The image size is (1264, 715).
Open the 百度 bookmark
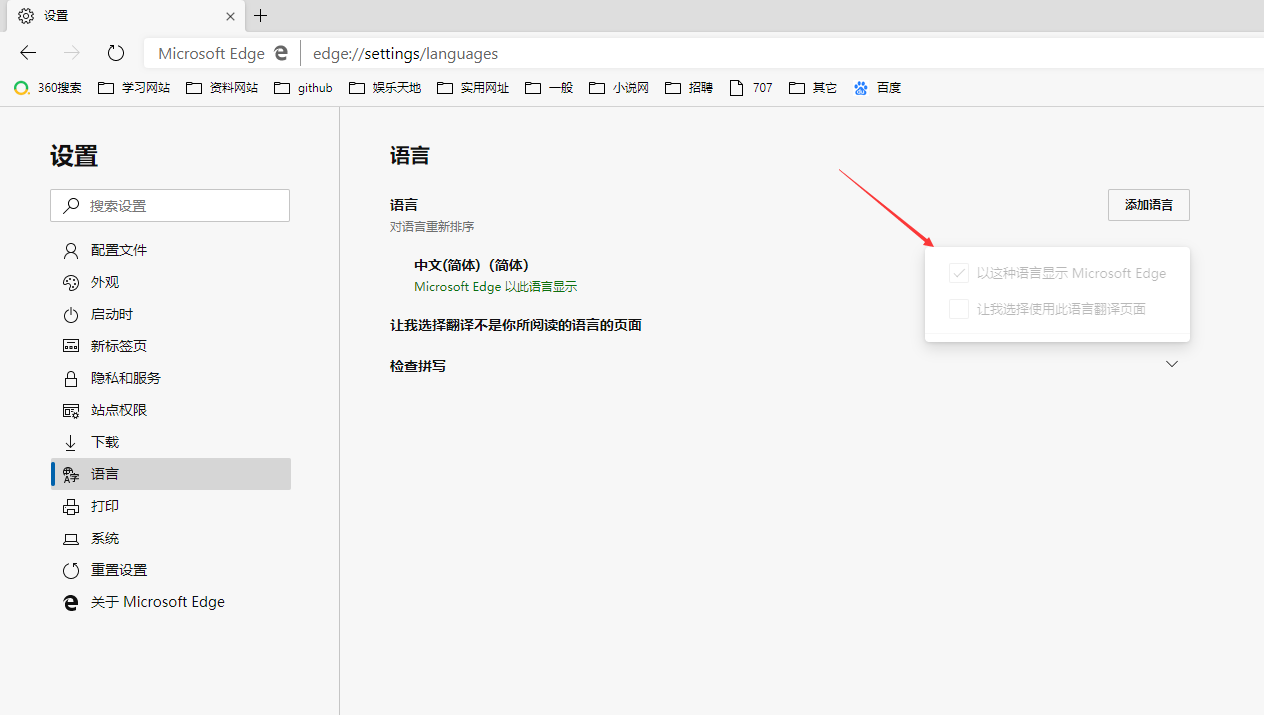coord(877,88)
